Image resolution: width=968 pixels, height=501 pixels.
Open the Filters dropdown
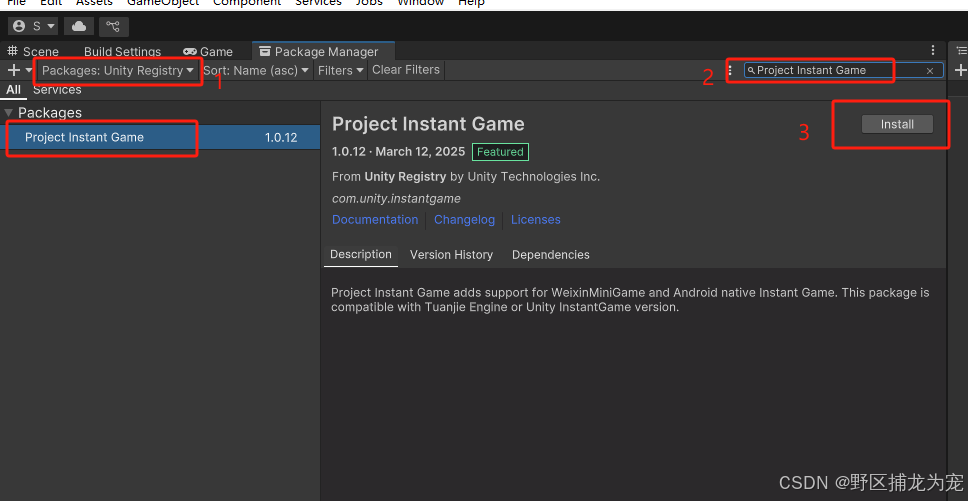(x=341, y=70)
